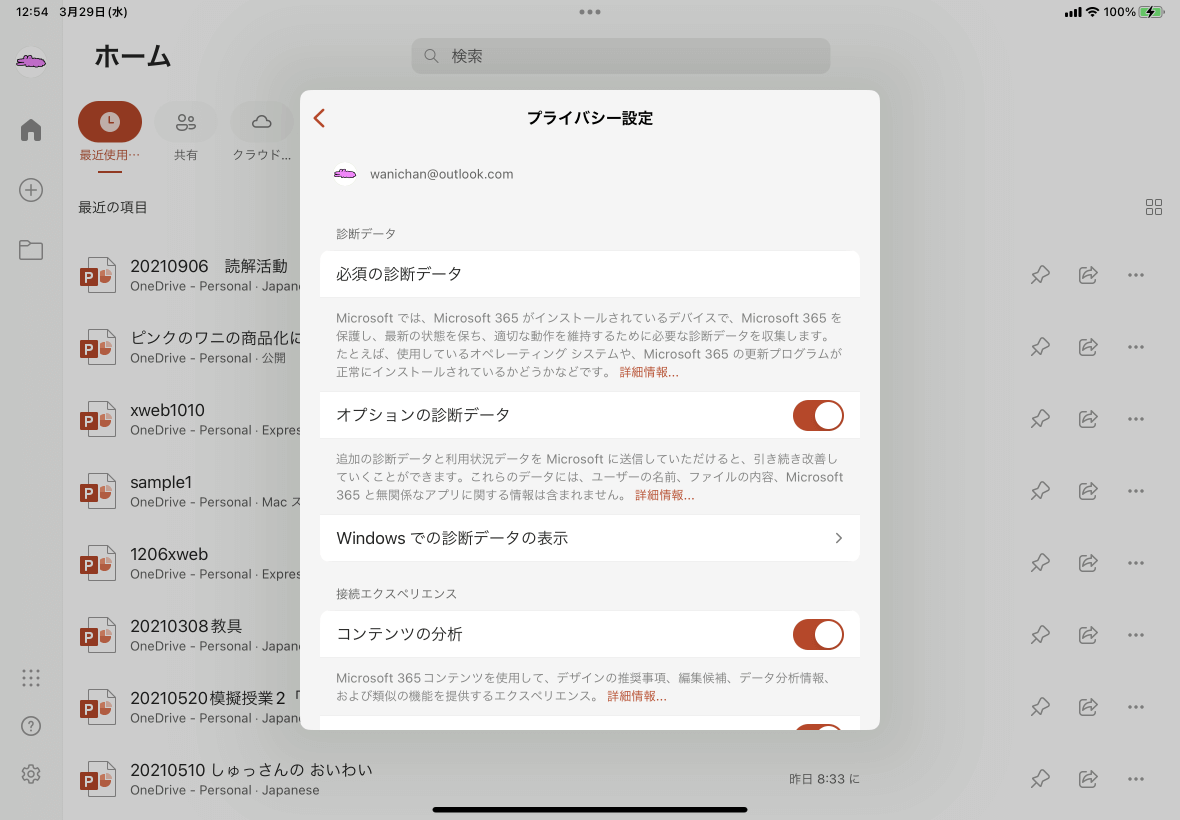Image resolution: width=1180 pixels, height=820 pixels.
Task: Tap the 必須の診断データ row
Action: 589,274
